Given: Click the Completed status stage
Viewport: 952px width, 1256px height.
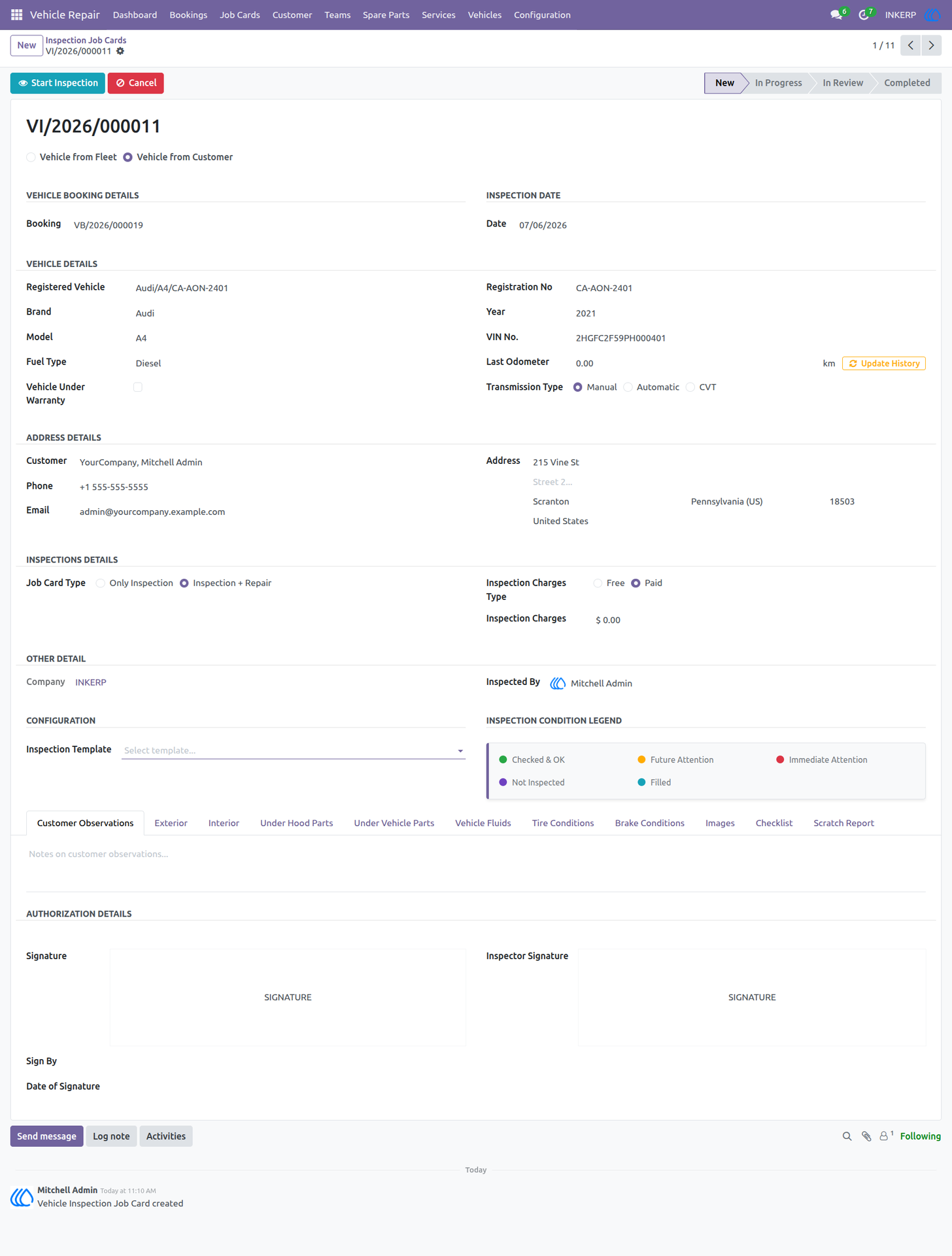Looking at the screenshot, I should (907, 83).
